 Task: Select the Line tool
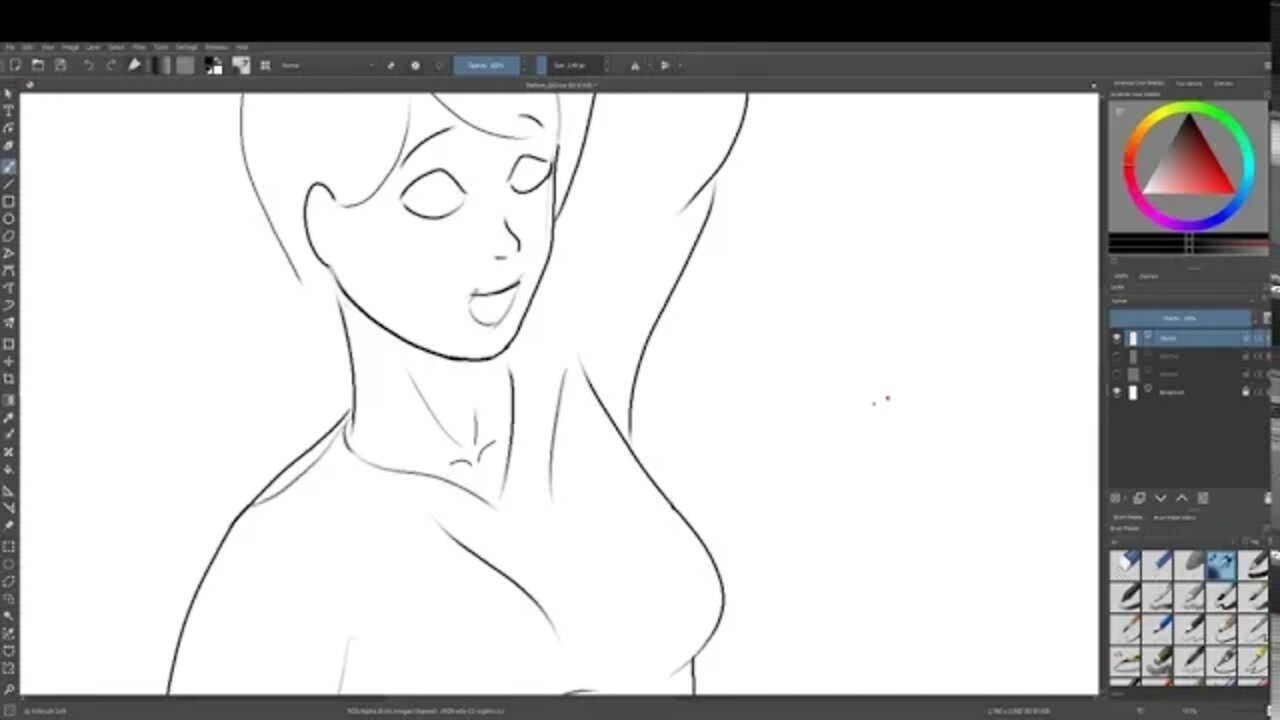pos(9,184)
